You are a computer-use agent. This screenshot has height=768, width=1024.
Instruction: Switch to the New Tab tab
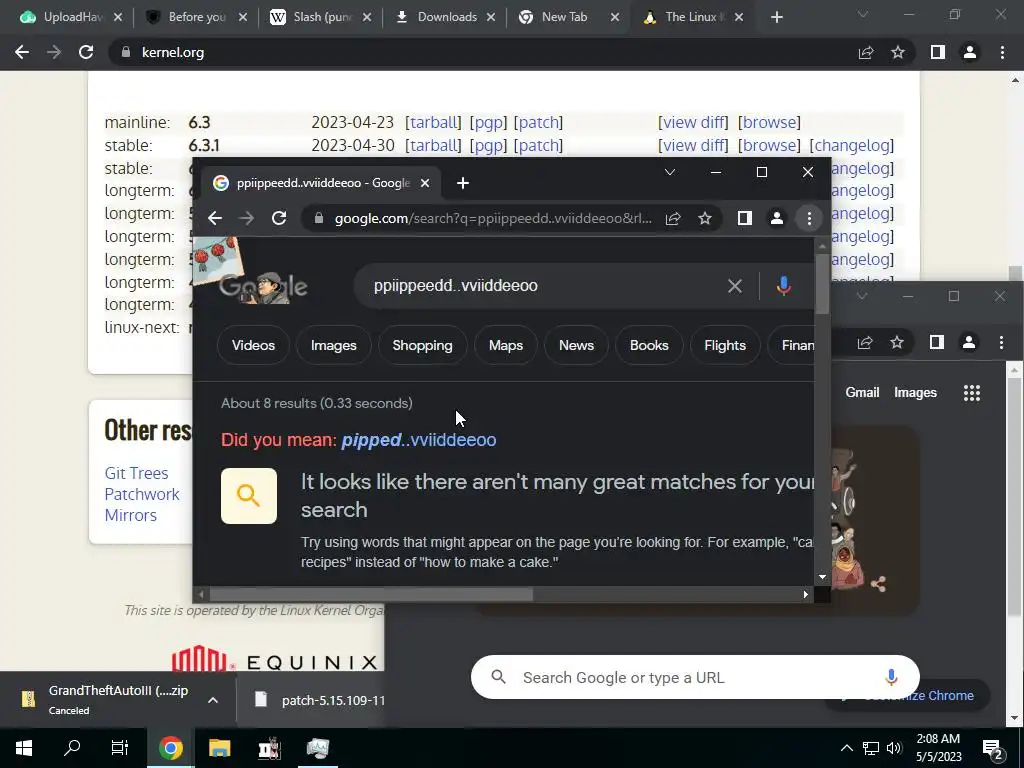click(x=555, y=17)
